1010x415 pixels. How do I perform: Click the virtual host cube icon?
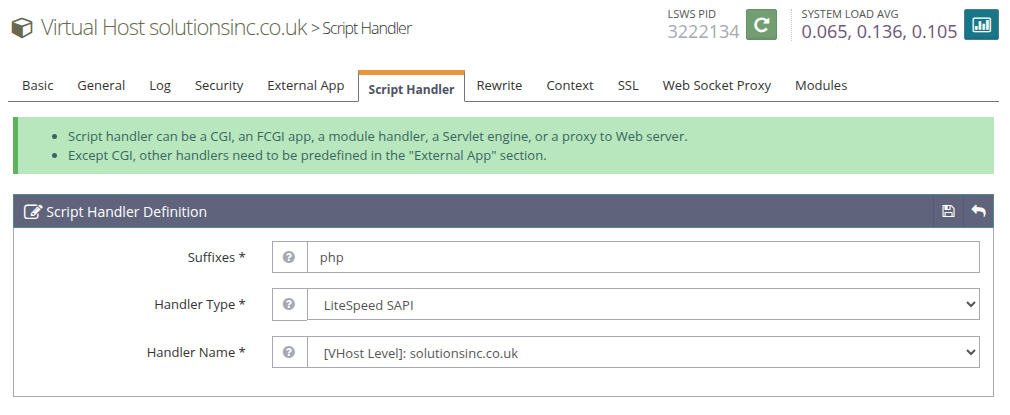tap(22, 28)
